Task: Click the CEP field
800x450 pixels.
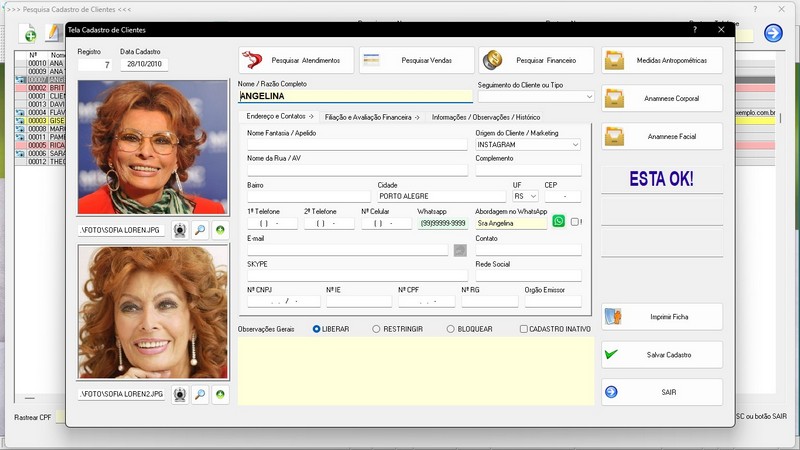Action: tap(563, 196)
